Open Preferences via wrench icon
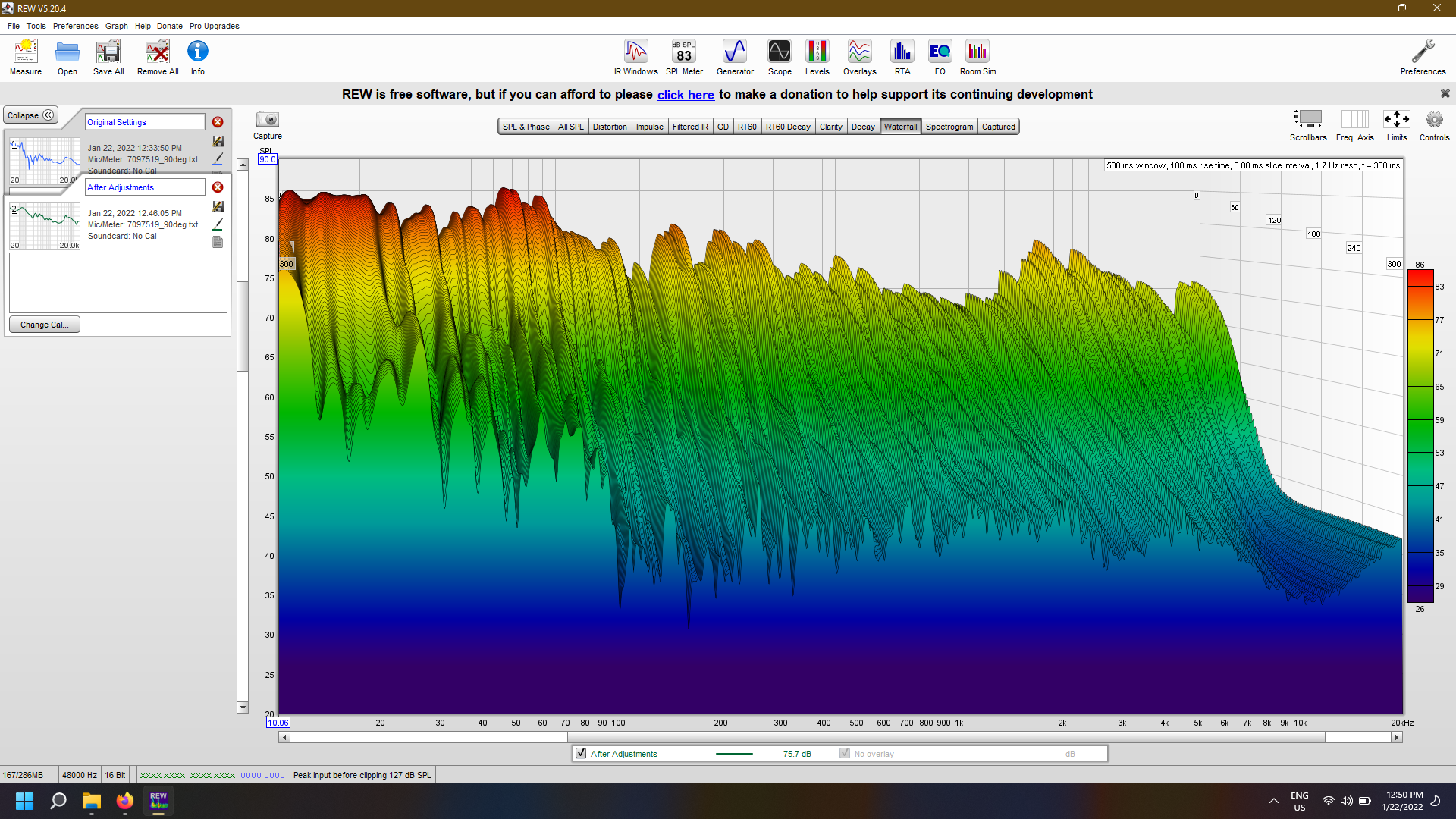The height and width of the screenshot is (819, 1456). pyautogui.click(x=1423, y=58)
